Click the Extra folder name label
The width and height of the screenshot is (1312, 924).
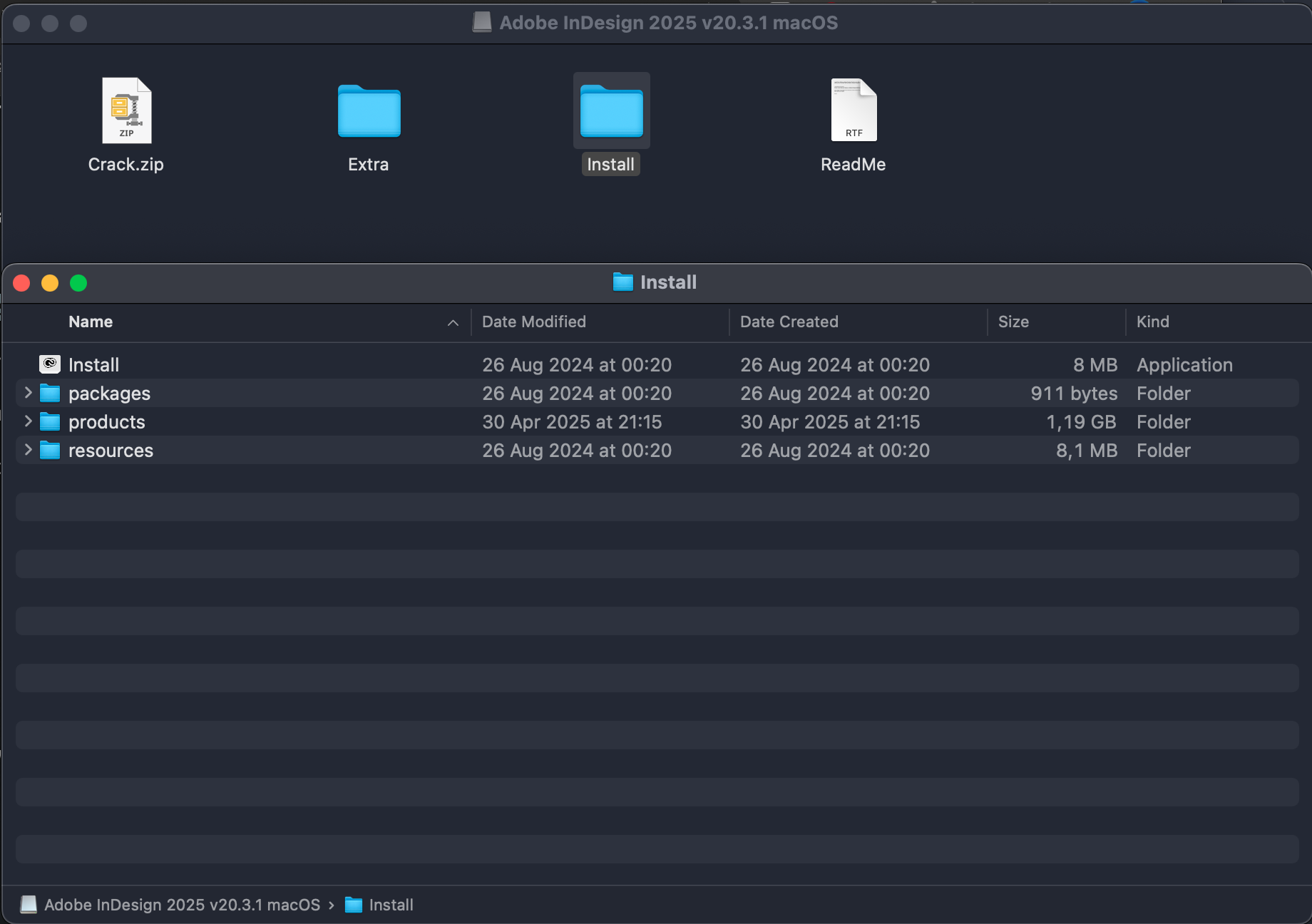click(369, 165)
